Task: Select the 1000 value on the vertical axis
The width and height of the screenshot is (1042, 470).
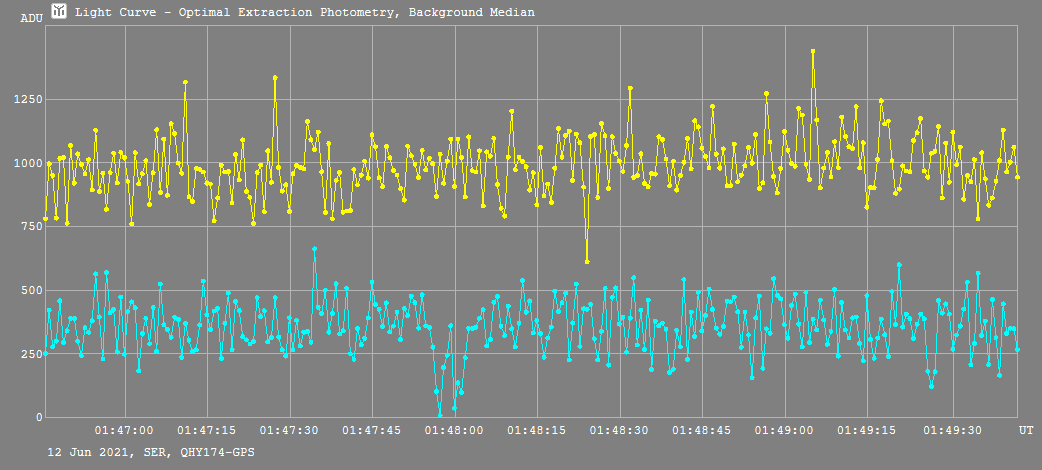Action: 27,163
